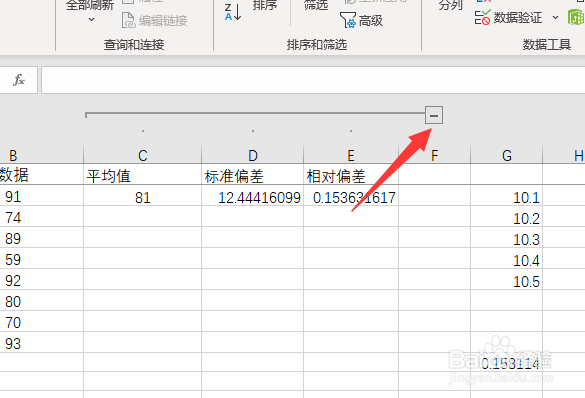The height and width of the screenshot is (398, 585).
Task: Collapse the column group with minus button
Action: pyautogui.click(x=434, y=115)
